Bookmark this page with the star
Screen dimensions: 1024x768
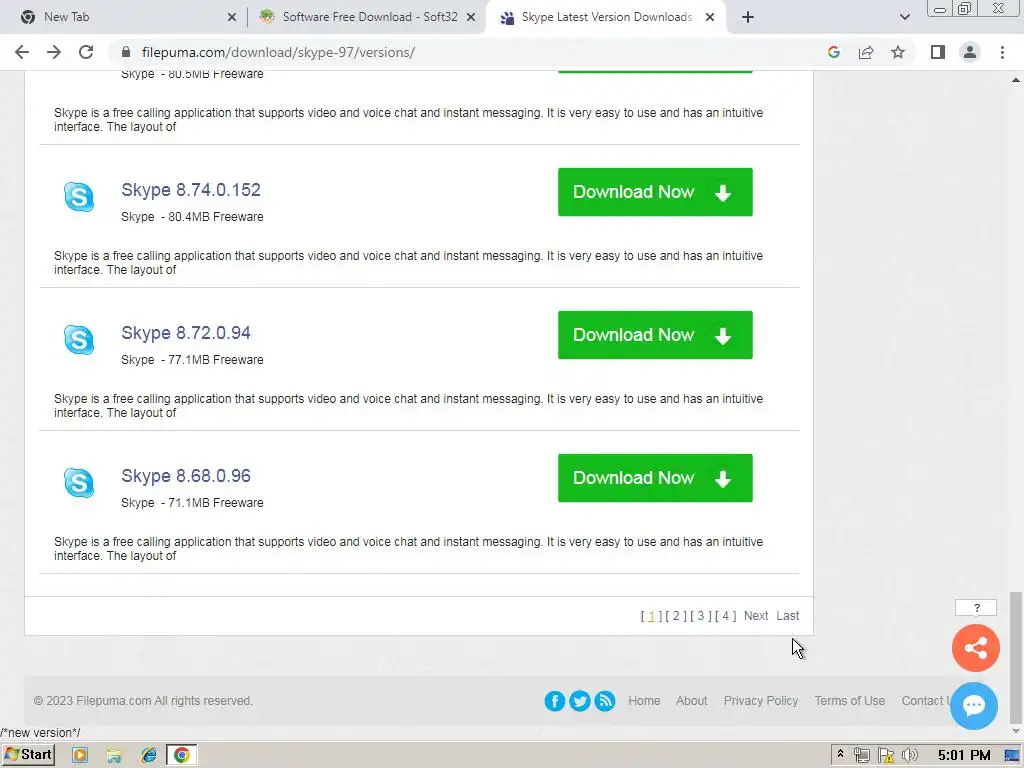(x=898, y=52)
